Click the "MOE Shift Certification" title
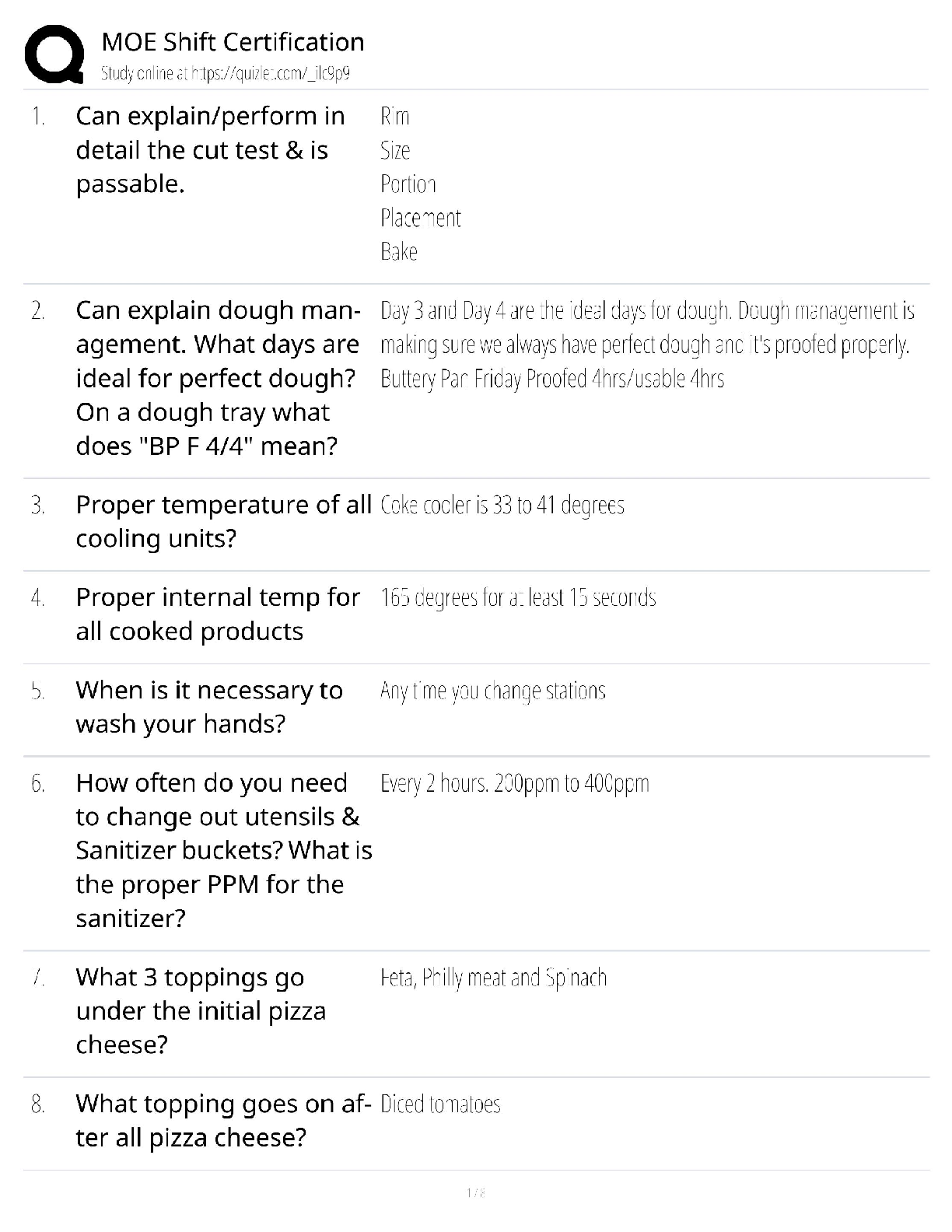Viewport: 952px width, 1232px height. tap(233, 42)
